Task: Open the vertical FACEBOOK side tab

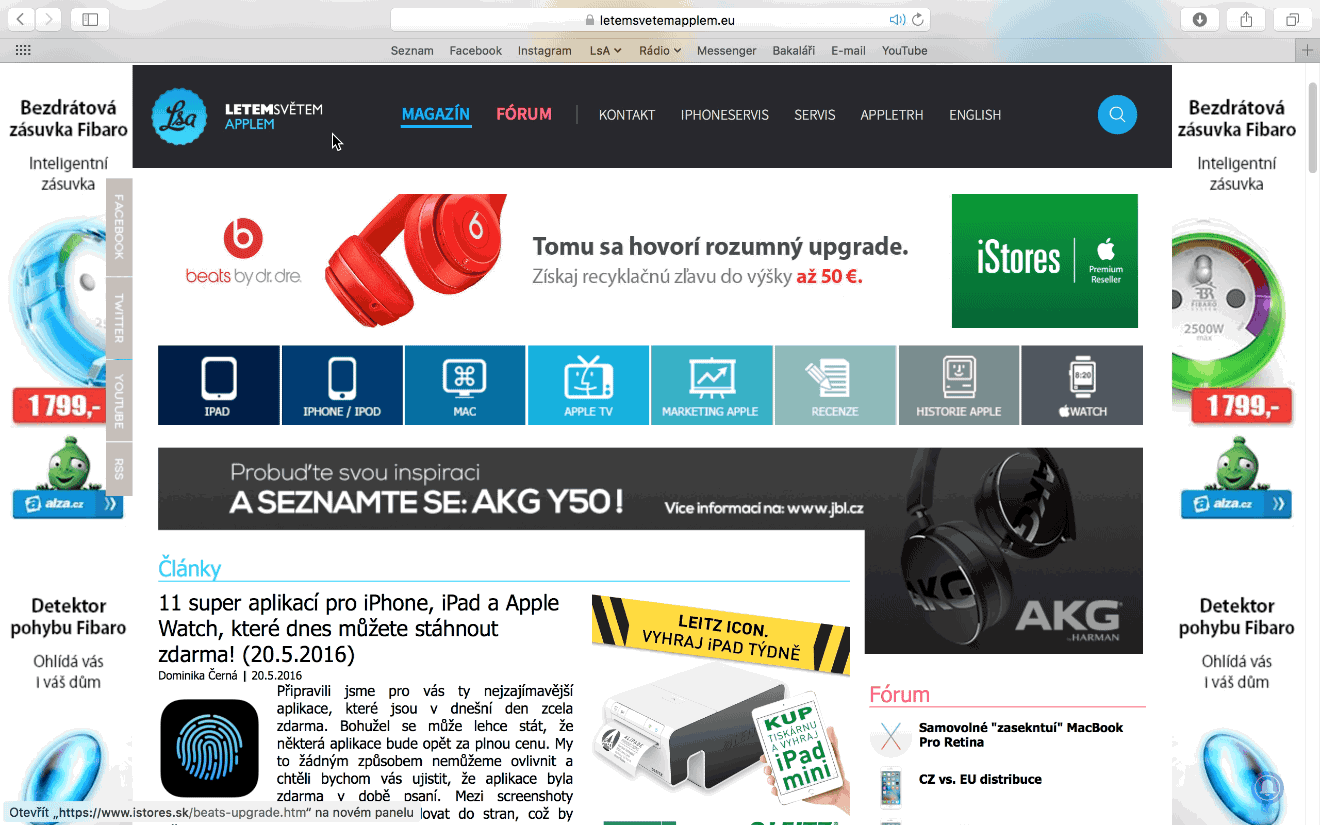Action: (x=119, y=226)
